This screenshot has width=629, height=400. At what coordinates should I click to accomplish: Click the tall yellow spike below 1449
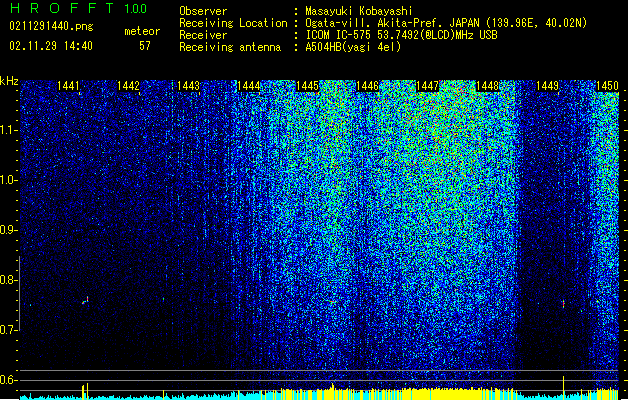[564, 388]
